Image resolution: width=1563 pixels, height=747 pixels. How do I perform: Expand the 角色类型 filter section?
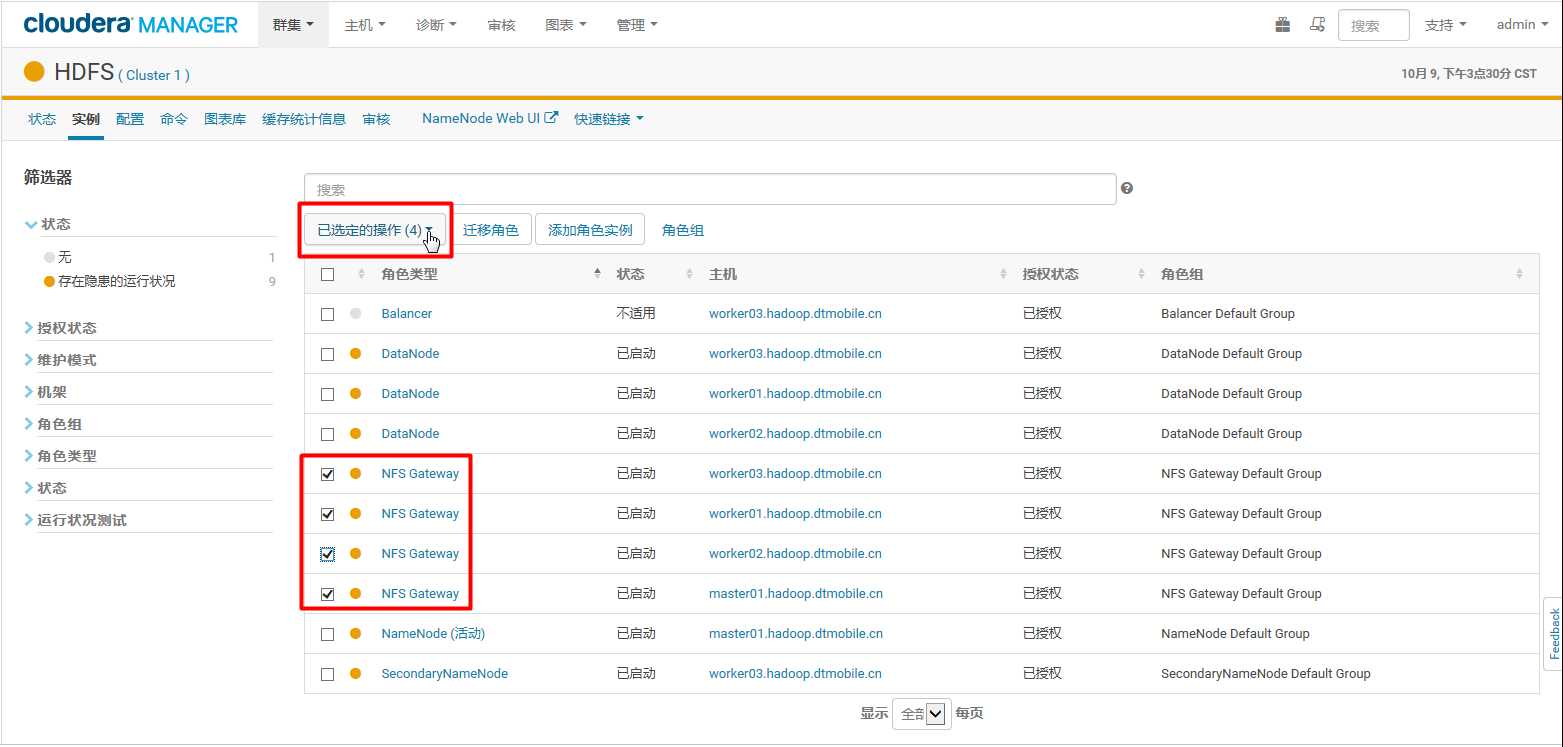pos(67,456)
